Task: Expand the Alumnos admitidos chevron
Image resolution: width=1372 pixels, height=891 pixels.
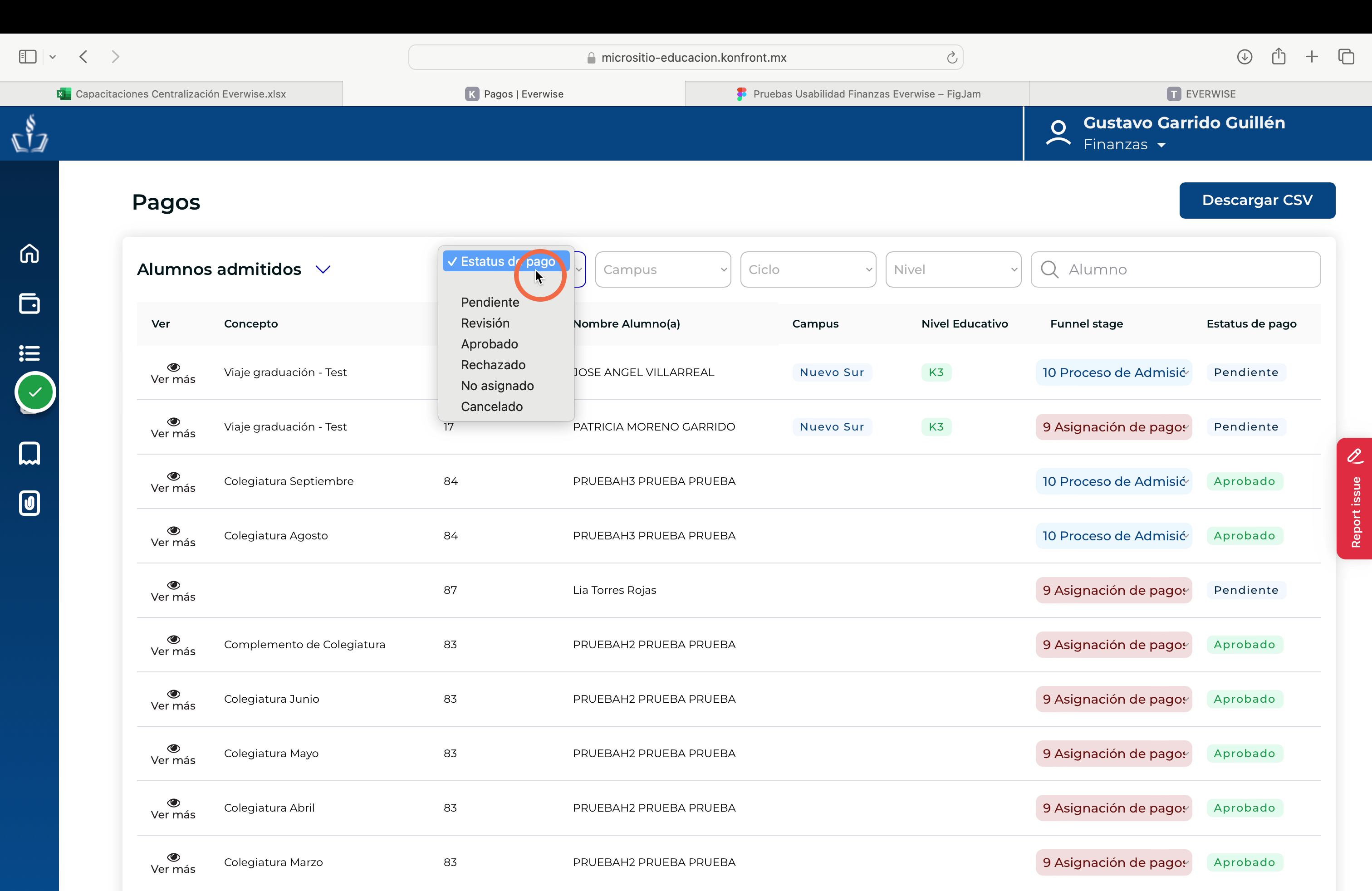Action: [x=323, y=269]
